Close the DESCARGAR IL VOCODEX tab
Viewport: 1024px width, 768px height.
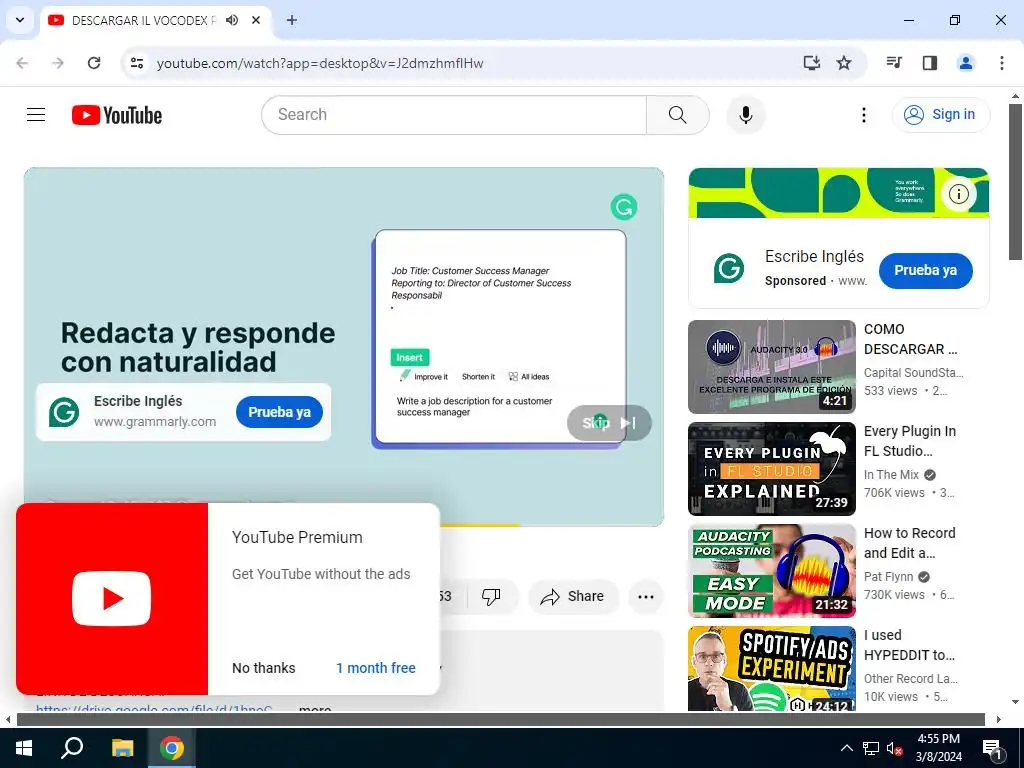point(256,20)
